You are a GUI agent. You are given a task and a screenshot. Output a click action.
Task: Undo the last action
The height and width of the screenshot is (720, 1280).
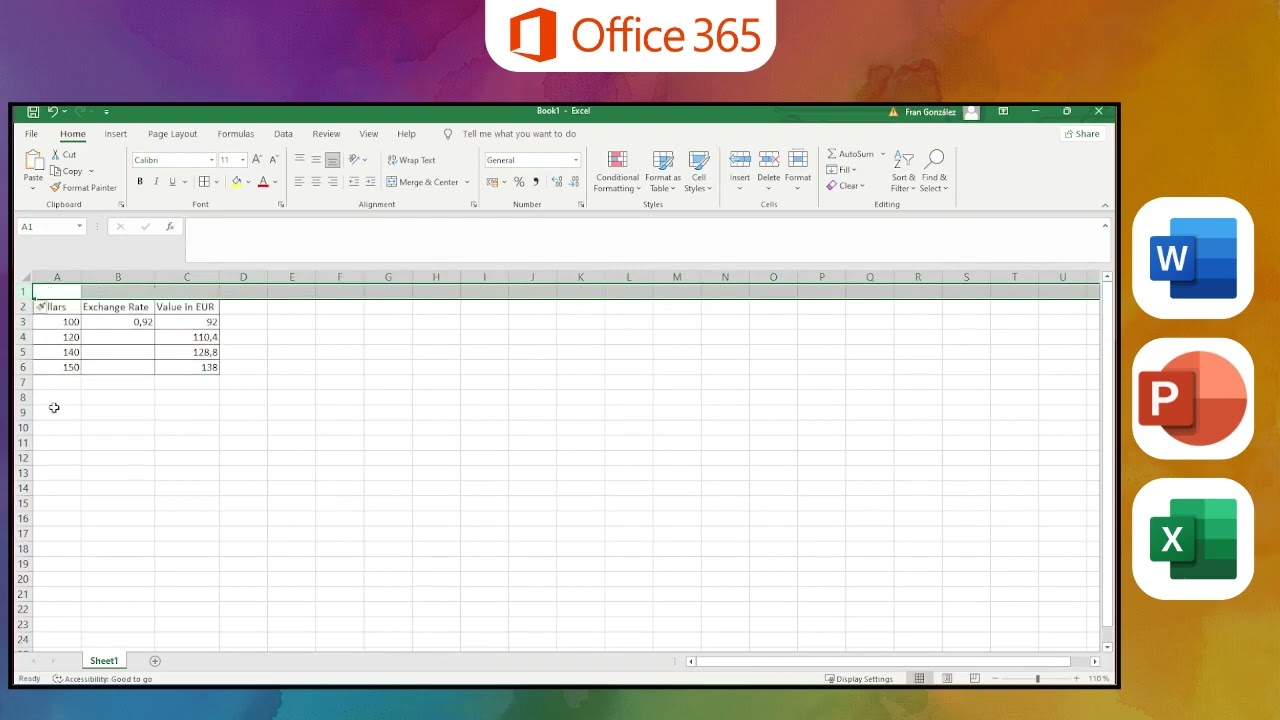tap(53, 112)
